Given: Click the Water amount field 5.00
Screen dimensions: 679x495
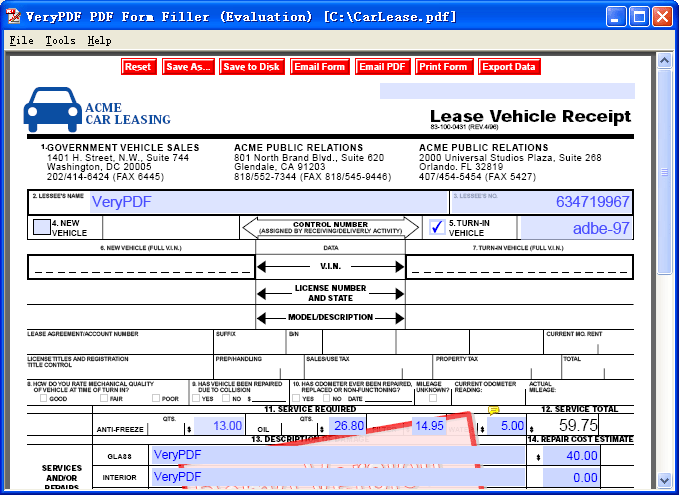Looking at the screenshot, I should 506,426.
